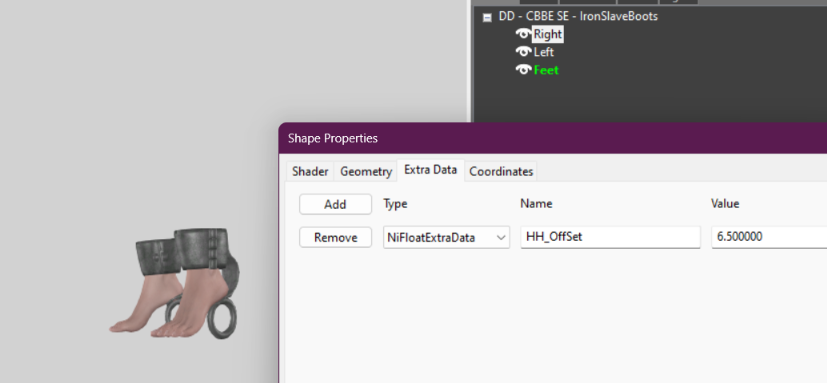The image size is (827, 383).
Task: Toggle visibility of the Right shape
Action: tap(523, 34)
